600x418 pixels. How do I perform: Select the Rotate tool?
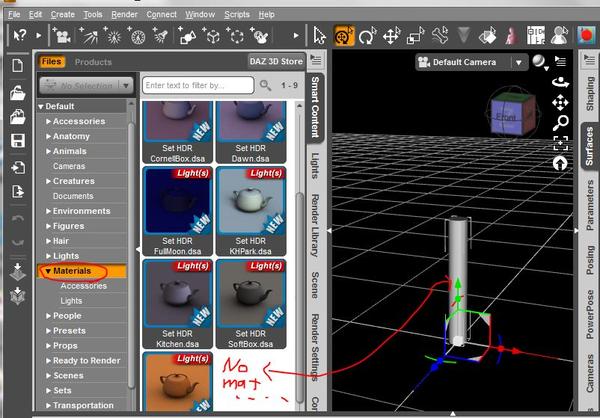[367, 36]
